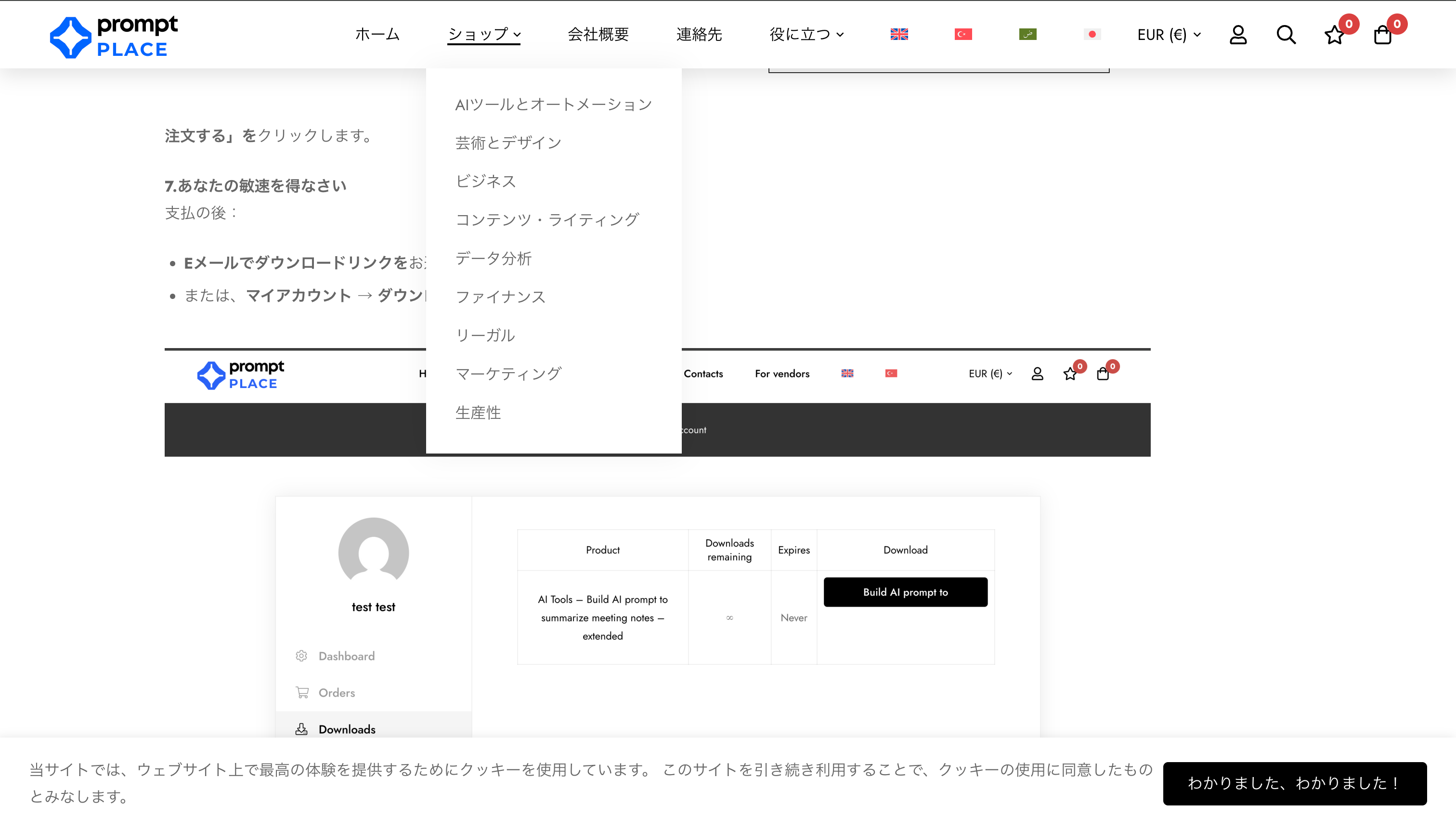Select AIツールとオートメーション category
1456x830 pixels.
553,104
